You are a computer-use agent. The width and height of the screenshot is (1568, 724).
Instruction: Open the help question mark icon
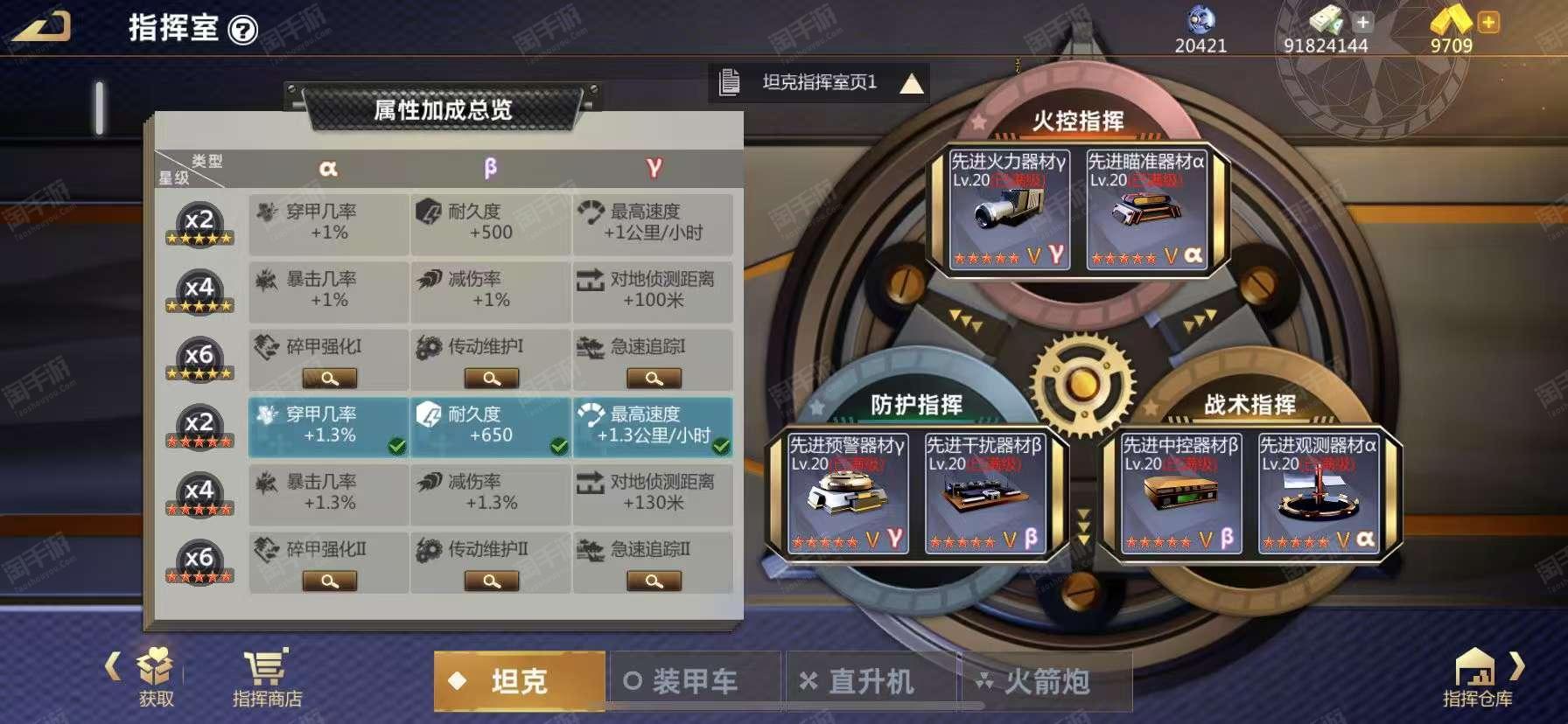point(242,31)
